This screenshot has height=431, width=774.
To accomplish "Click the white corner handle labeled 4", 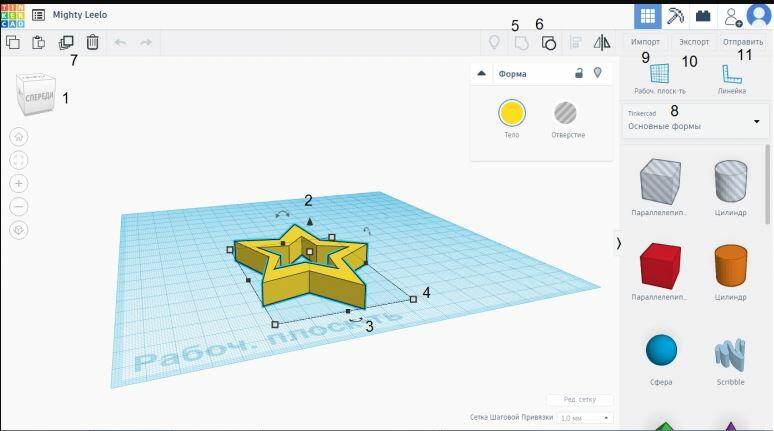I will (x=413, y=299).
